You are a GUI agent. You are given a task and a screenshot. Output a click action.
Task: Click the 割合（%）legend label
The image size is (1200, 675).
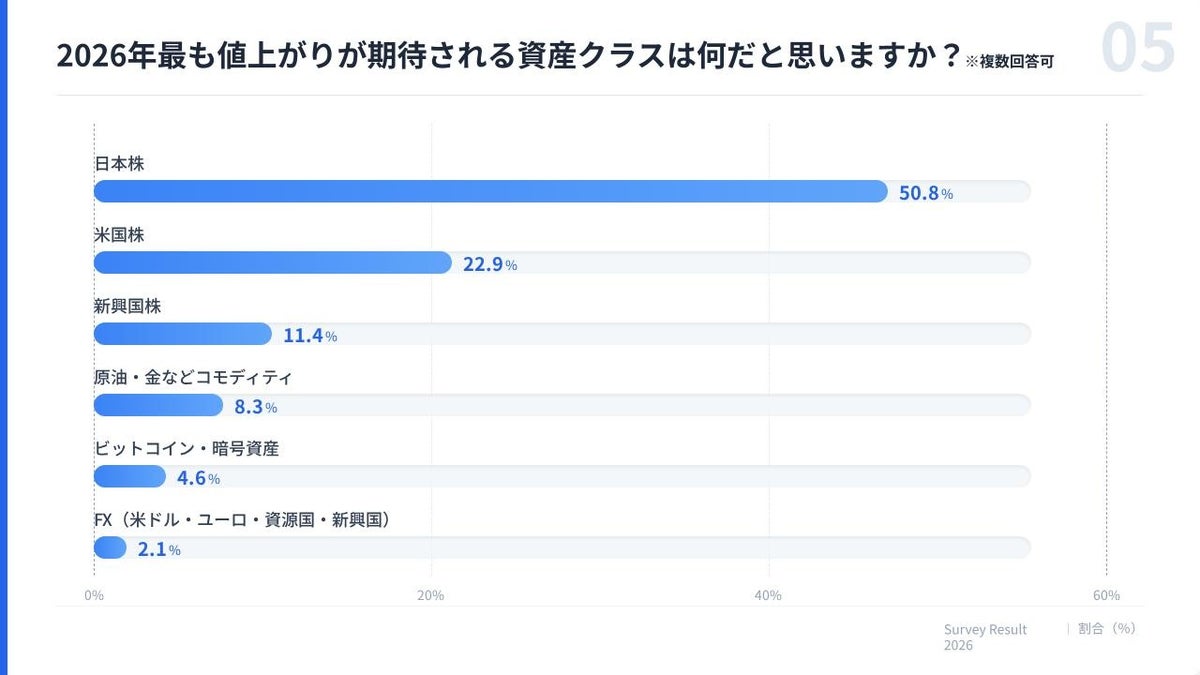click(x=1106, y=629)
